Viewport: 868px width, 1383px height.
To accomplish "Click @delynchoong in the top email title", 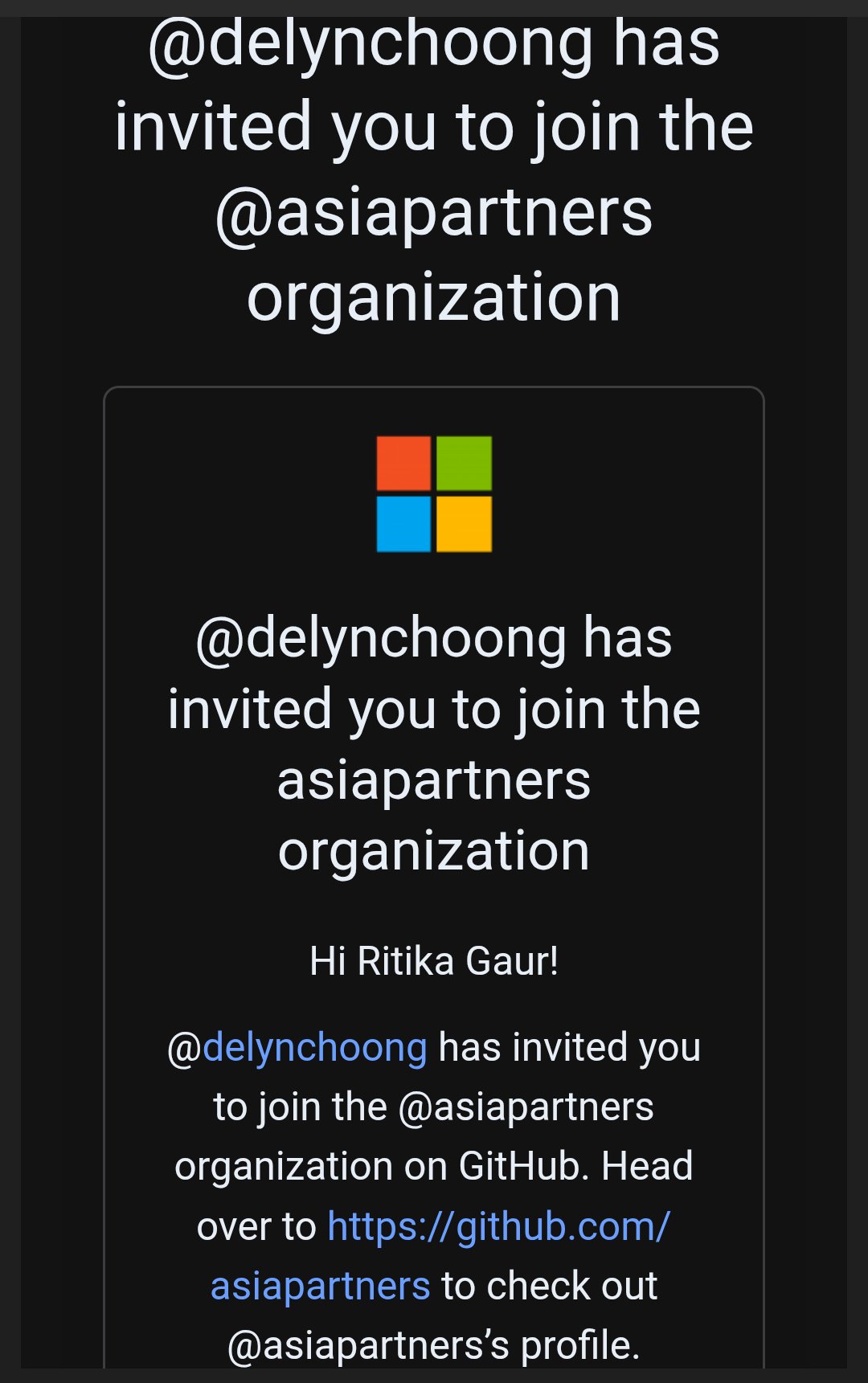I will (x=371, y=43).
